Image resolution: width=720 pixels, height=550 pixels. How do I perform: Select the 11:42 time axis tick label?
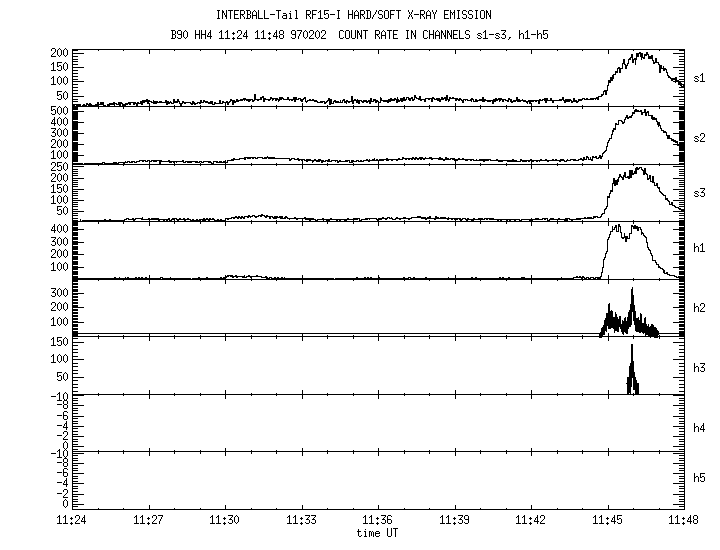pos(531,521)
